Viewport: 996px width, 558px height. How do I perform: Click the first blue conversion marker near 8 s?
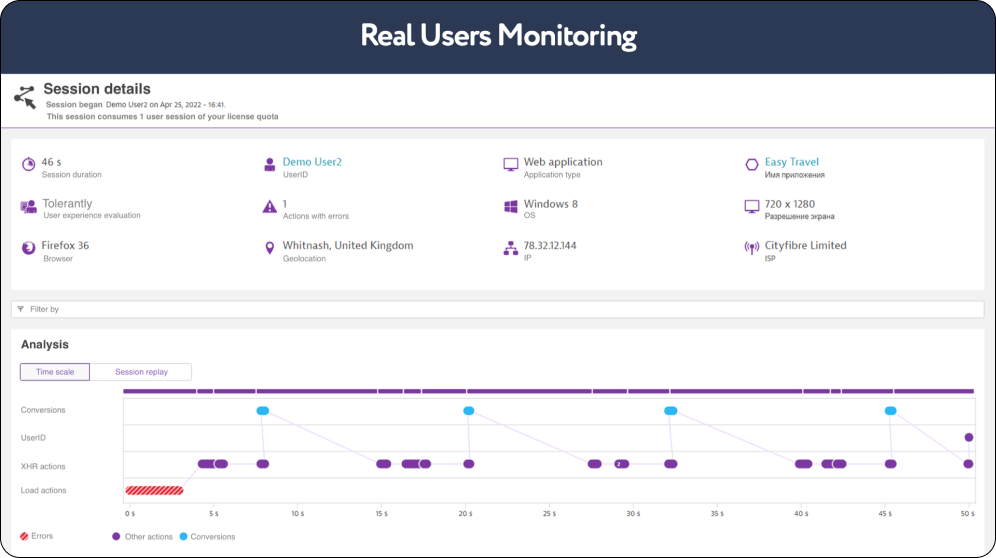point(262,410)
